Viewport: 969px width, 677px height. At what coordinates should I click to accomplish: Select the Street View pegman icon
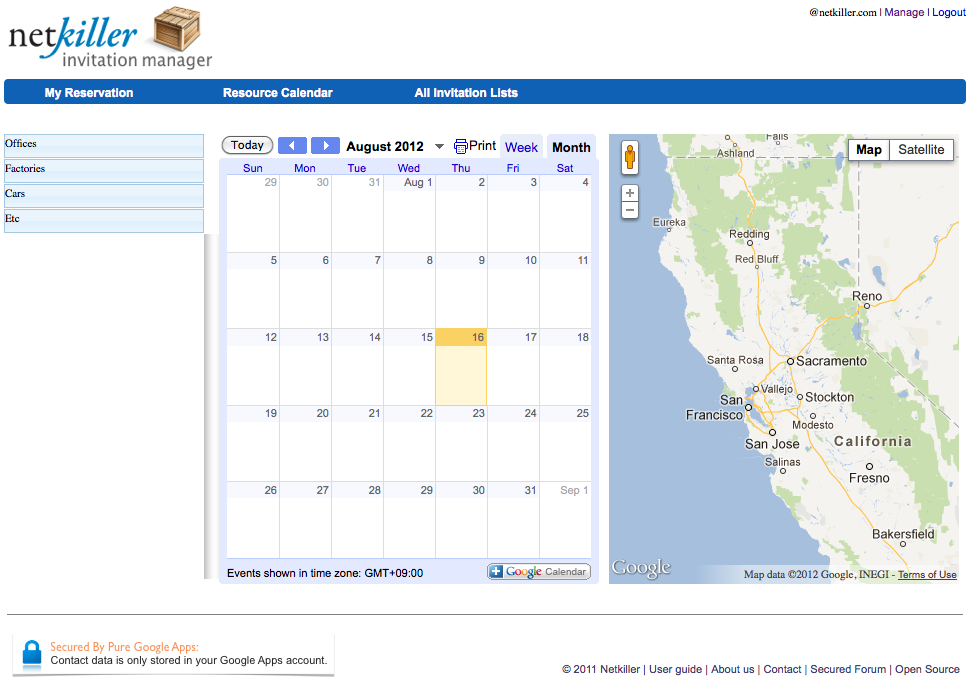point(630,157)
